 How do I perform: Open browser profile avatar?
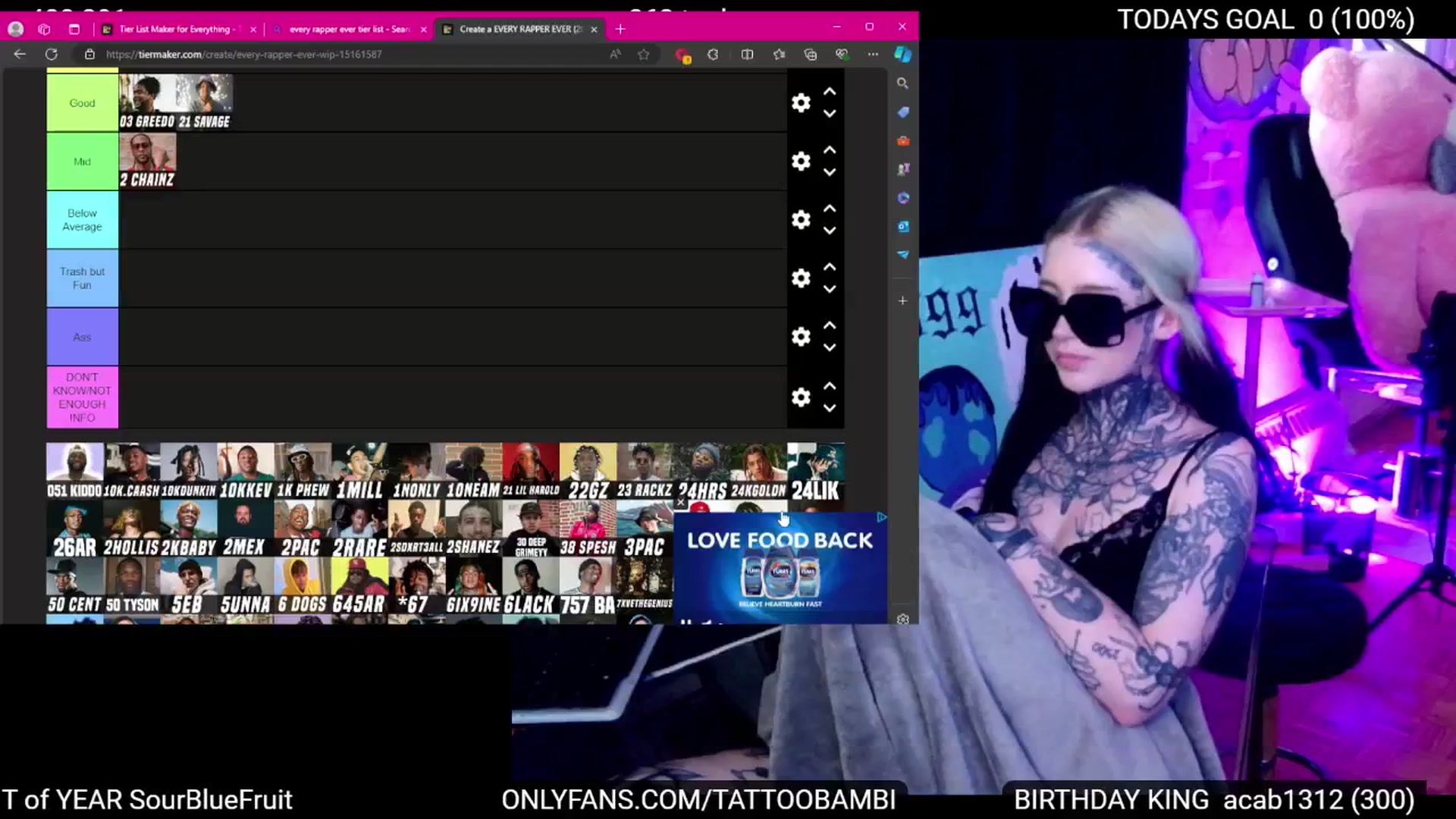click(x=16, y=29)
